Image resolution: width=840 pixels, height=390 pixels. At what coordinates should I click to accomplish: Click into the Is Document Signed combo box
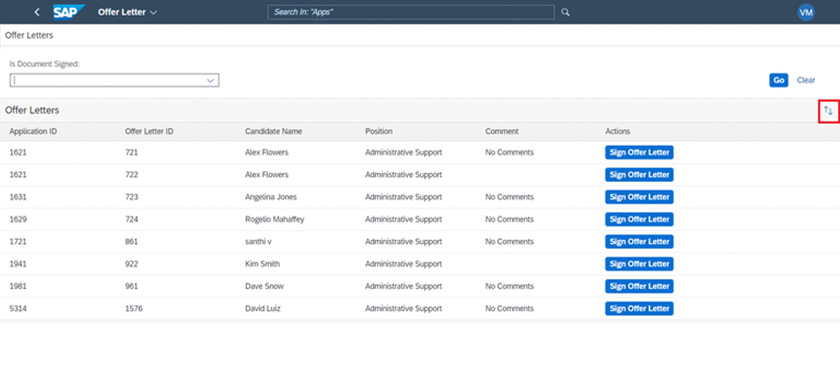coord(114,80)
